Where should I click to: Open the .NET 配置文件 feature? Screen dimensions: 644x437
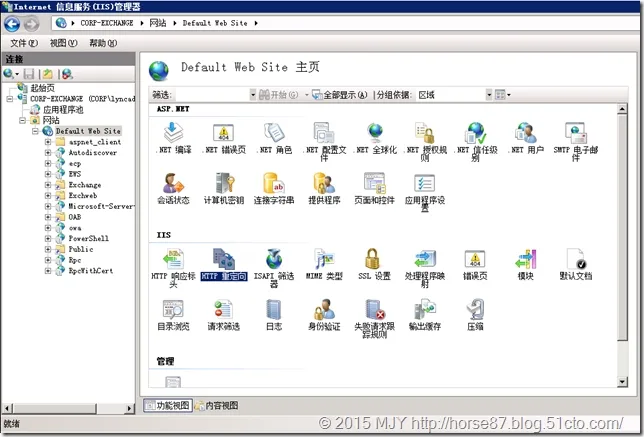(324, 141)
